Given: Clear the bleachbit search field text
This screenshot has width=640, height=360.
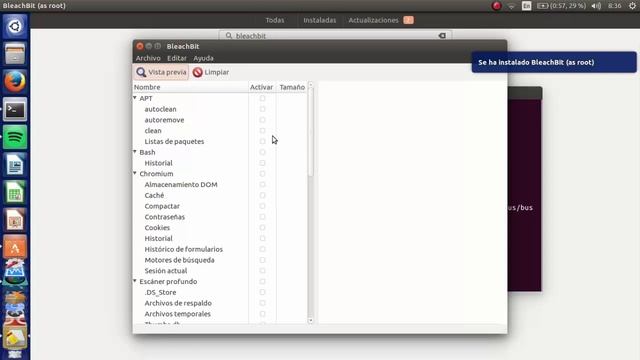Looking at the screenshot, I should tap(442, 36).
